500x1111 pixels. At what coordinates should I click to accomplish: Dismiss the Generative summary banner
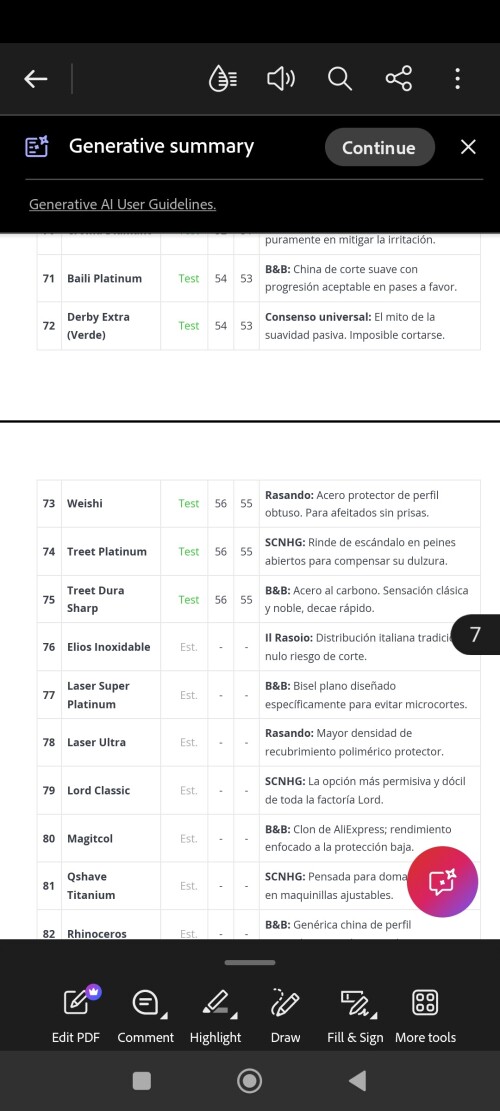(x=468, y=147)
